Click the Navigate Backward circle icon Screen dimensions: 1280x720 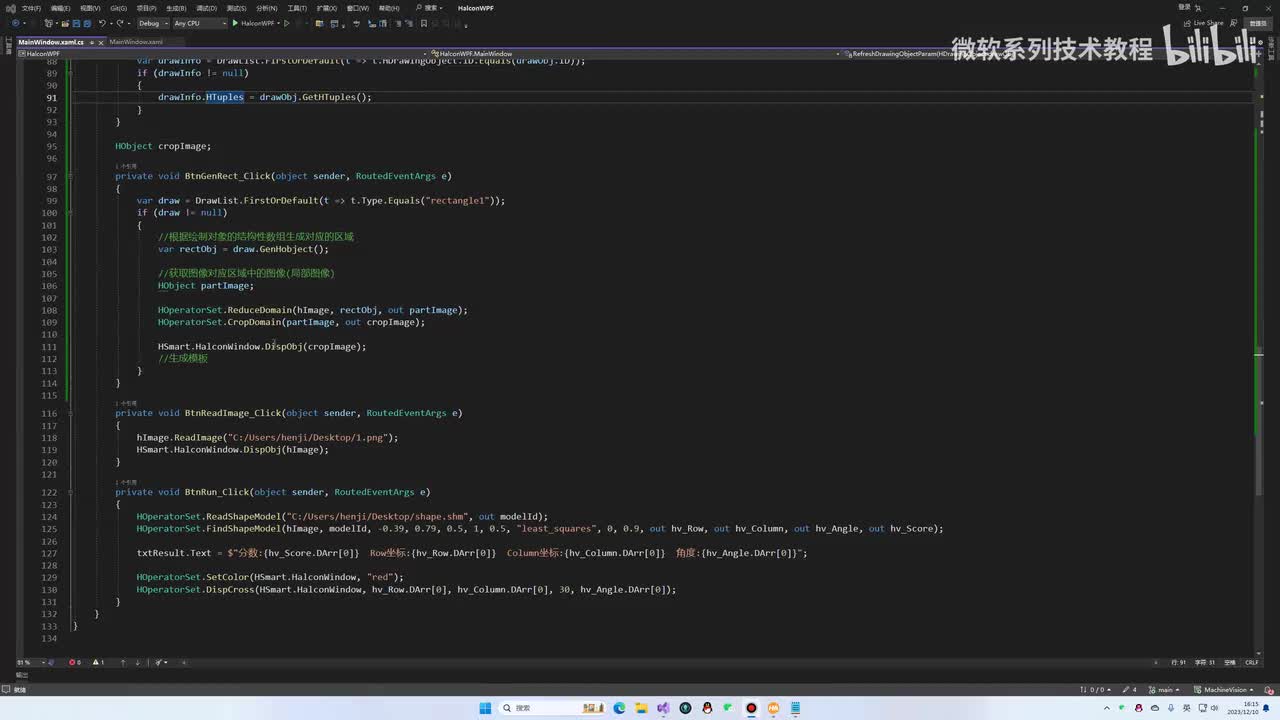tap(15, 23)
